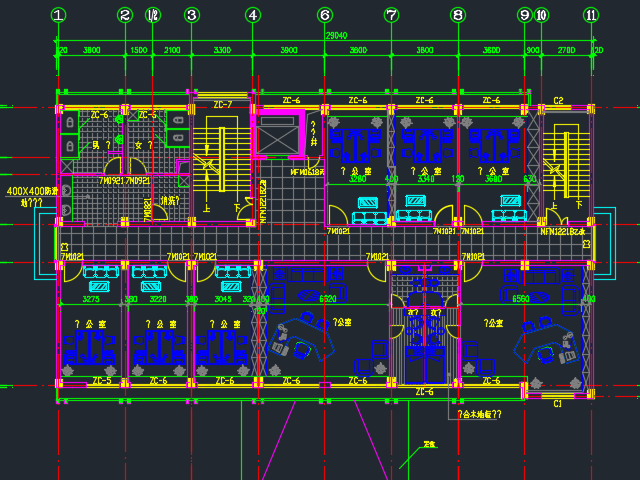Screen dimensions: 640x480
Task: Select the ZC-7 window label
Action: pyautogui.click(x=222, y=104)
